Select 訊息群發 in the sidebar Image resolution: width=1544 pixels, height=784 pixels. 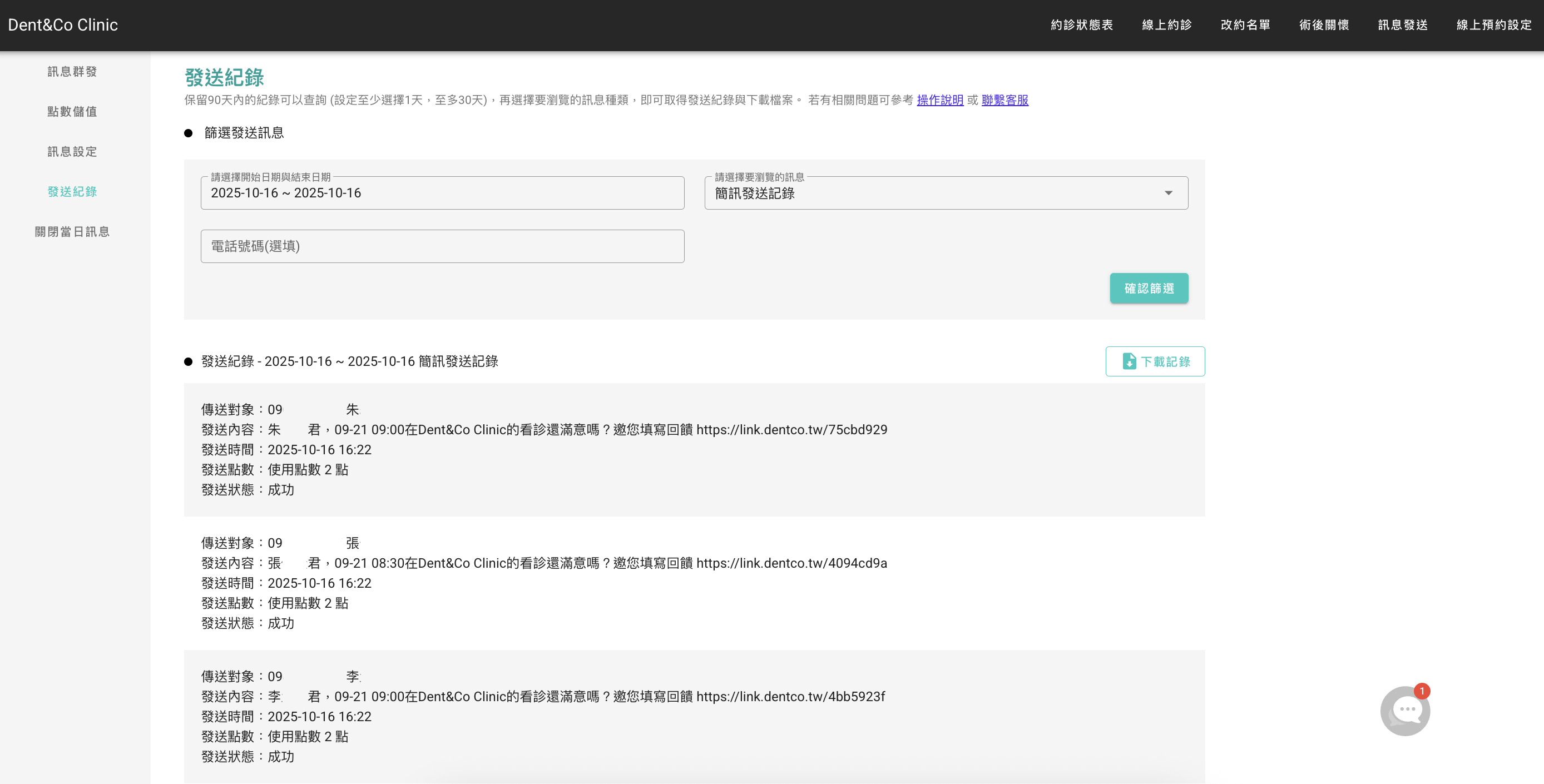pyautogui.click(x=72, y=71)
